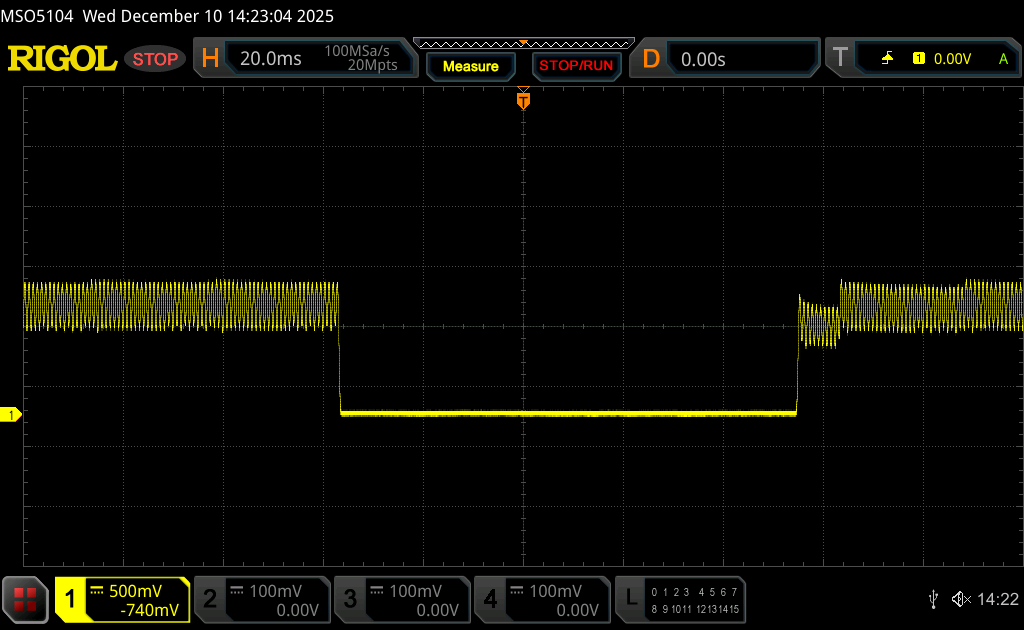Viewport: 1024px width, 630px height.
Task: Click the rising edge trigger type icon
Action: 887,59
